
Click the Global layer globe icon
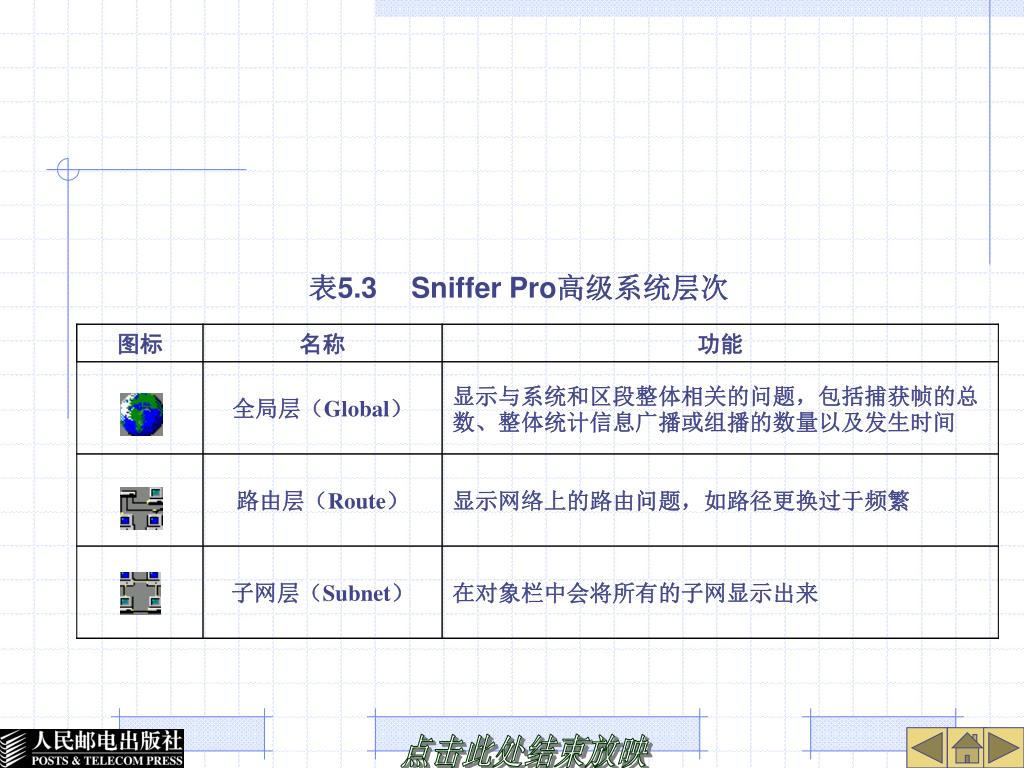(141, 414)
